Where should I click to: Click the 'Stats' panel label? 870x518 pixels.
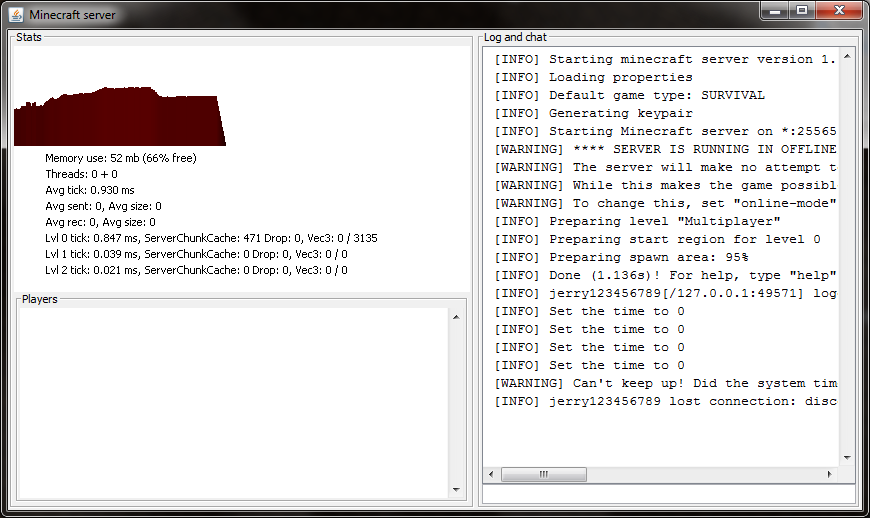pyautogui.click(x=29, y=37)
